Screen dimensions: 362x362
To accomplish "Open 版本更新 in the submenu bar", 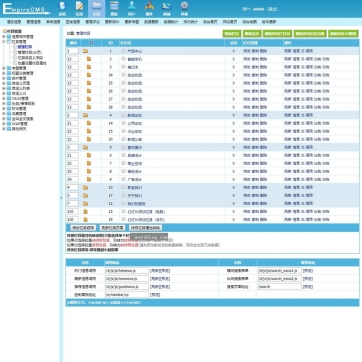I will (x=269, y=22).
